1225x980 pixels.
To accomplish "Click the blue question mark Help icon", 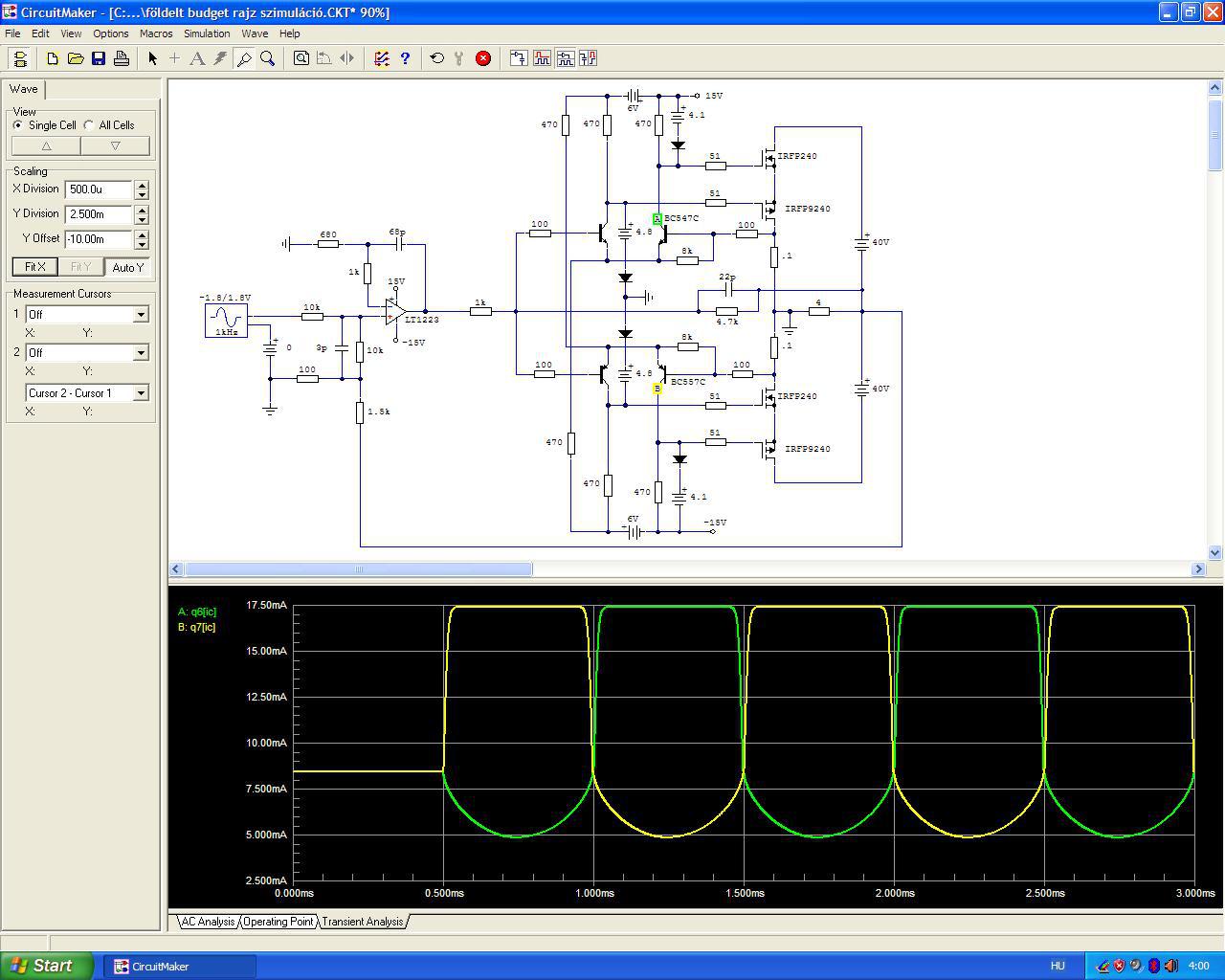I will click(x=405, y=58).
